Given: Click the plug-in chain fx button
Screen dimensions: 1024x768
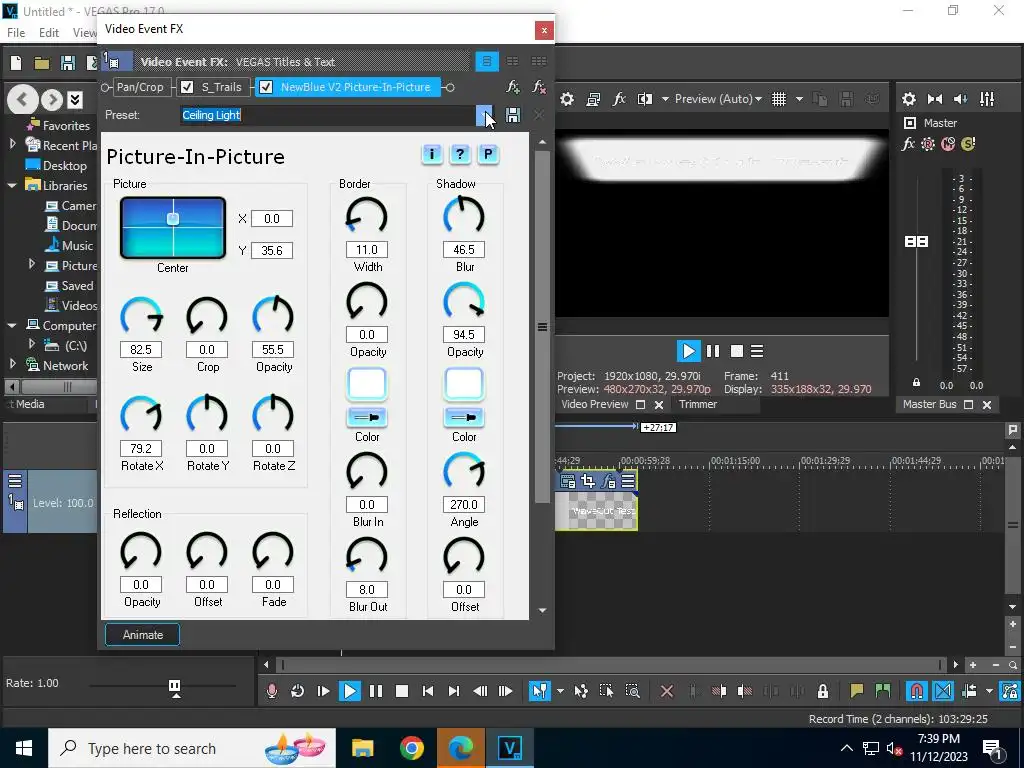Looking at the screenshot, I should (513, 87).
